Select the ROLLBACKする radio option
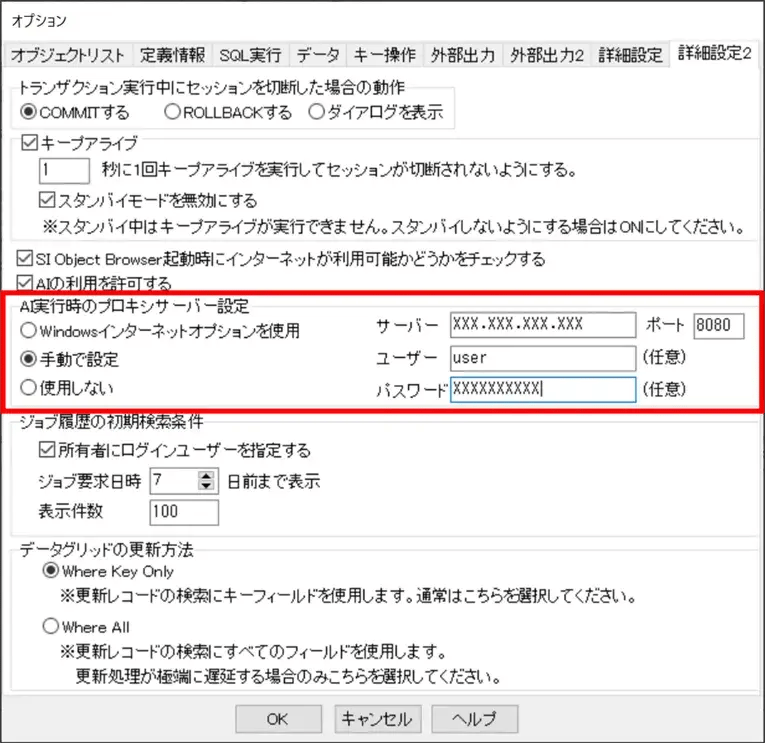 (174, 113)
